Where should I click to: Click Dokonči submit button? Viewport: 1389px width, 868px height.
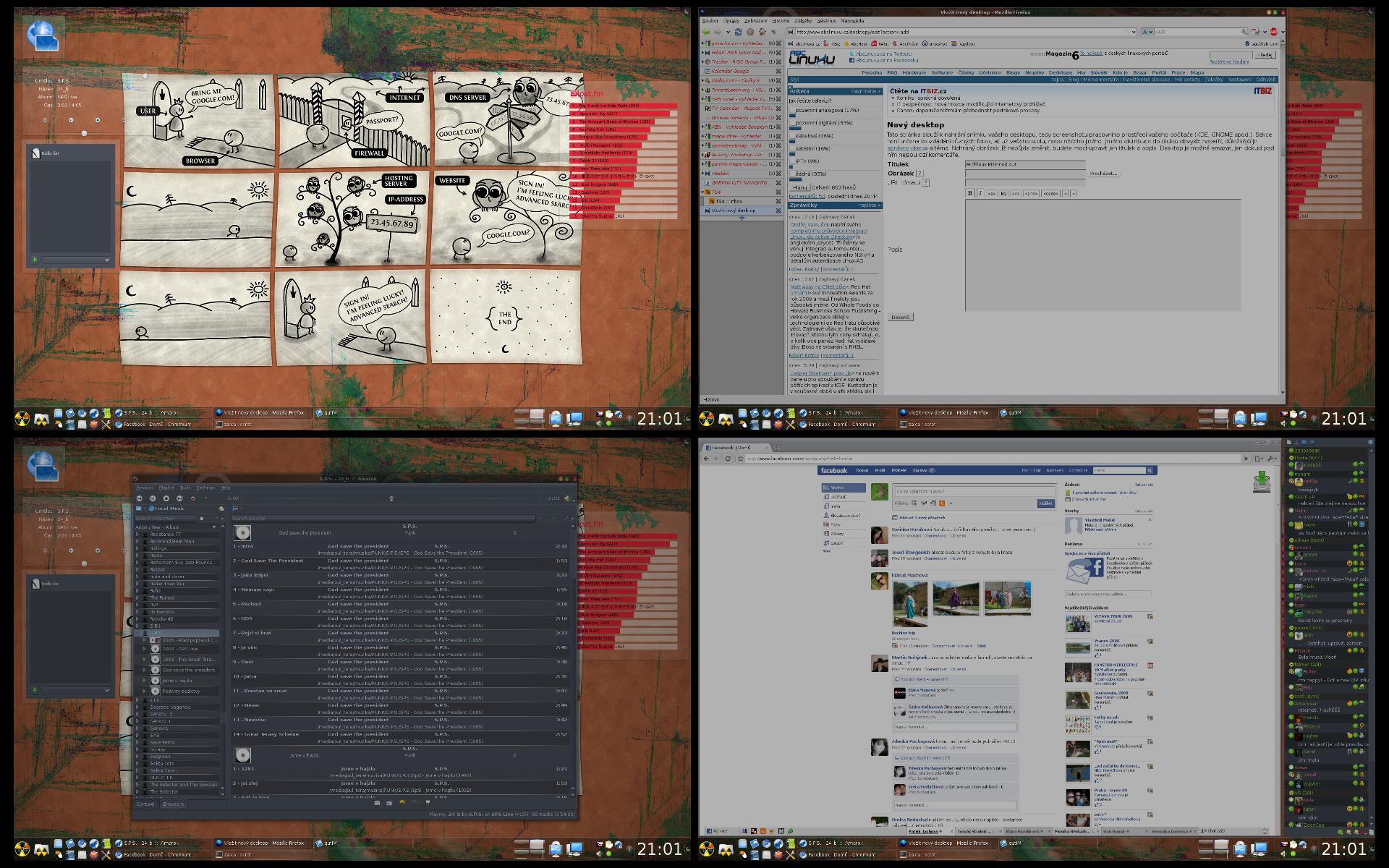point(901,317)
